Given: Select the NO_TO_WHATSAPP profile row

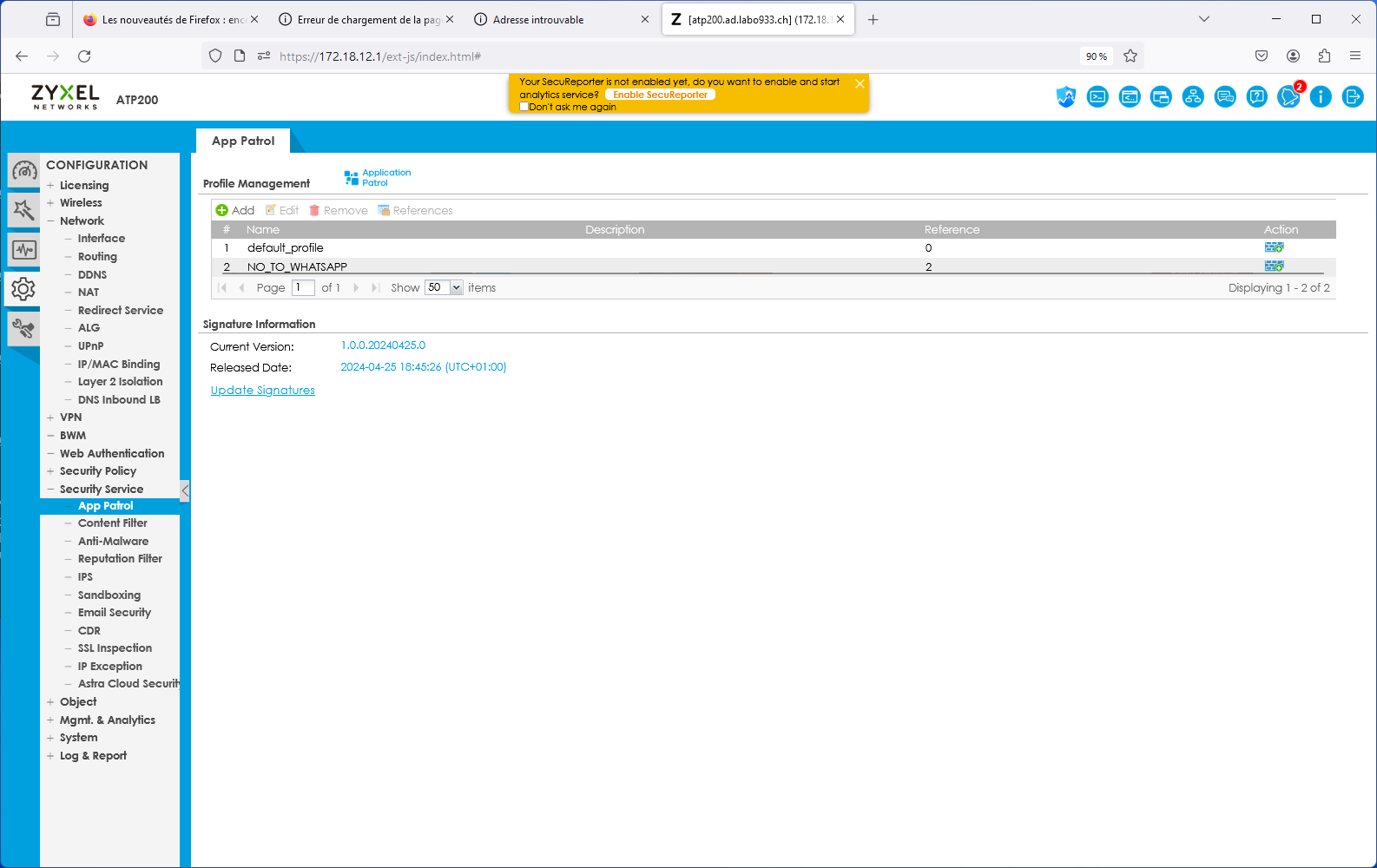Looking at the screenshot, I should coord(773,266).
